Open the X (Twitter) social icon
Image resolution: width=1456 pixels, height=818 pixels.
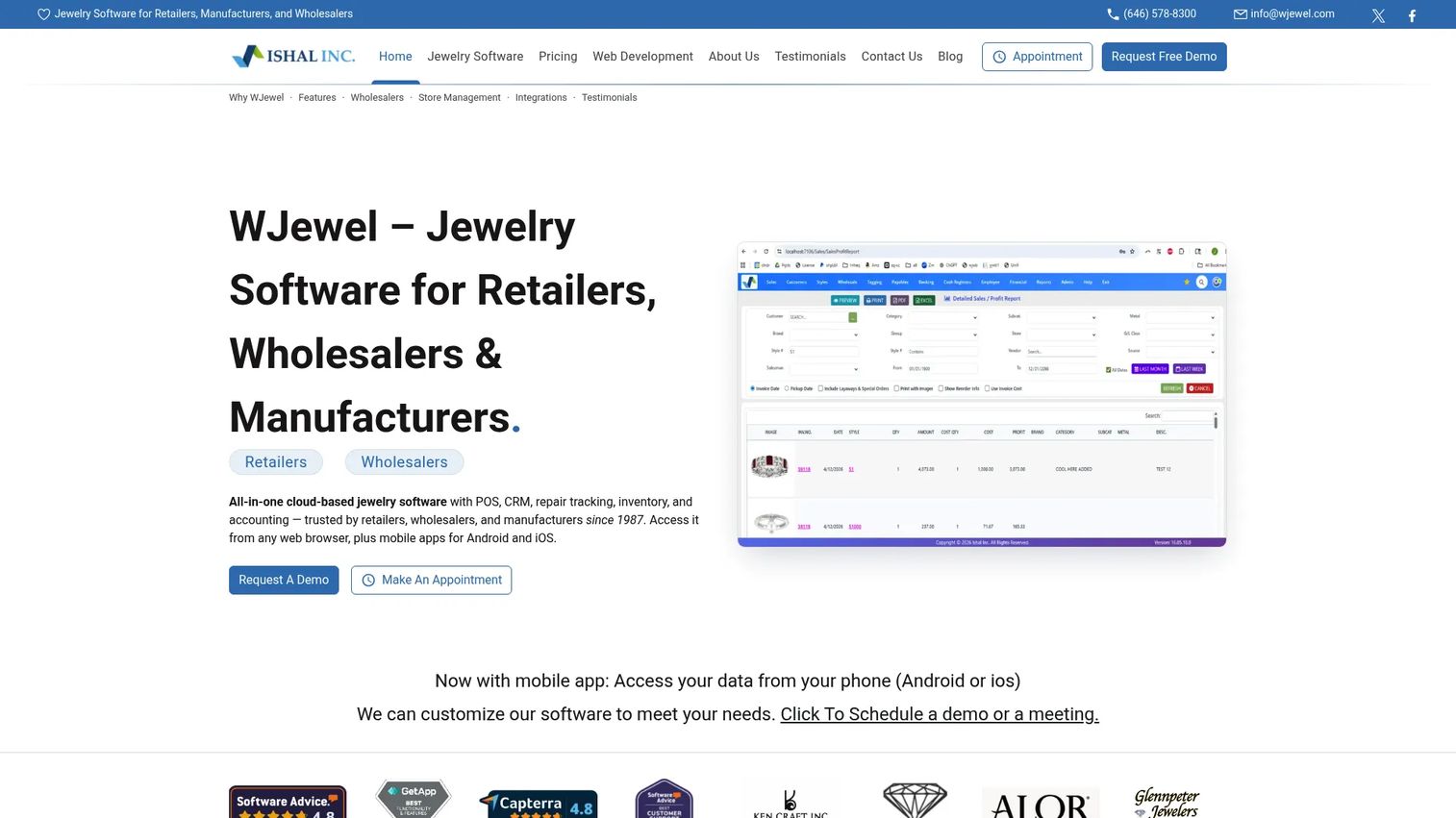pos(1378,15)
